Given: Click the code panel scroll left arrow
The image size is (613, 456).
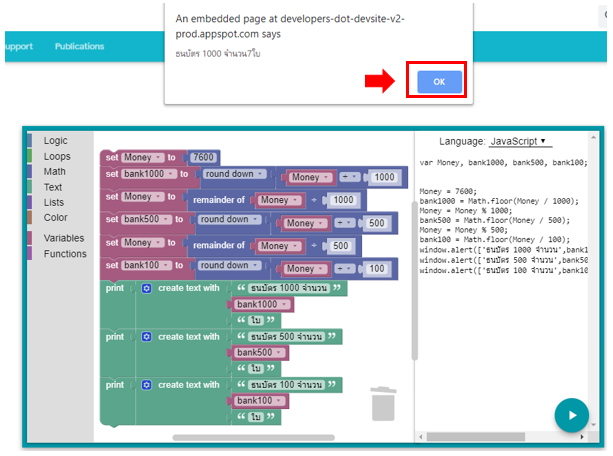Looking at the screenshot, I should tap(421, 437).
